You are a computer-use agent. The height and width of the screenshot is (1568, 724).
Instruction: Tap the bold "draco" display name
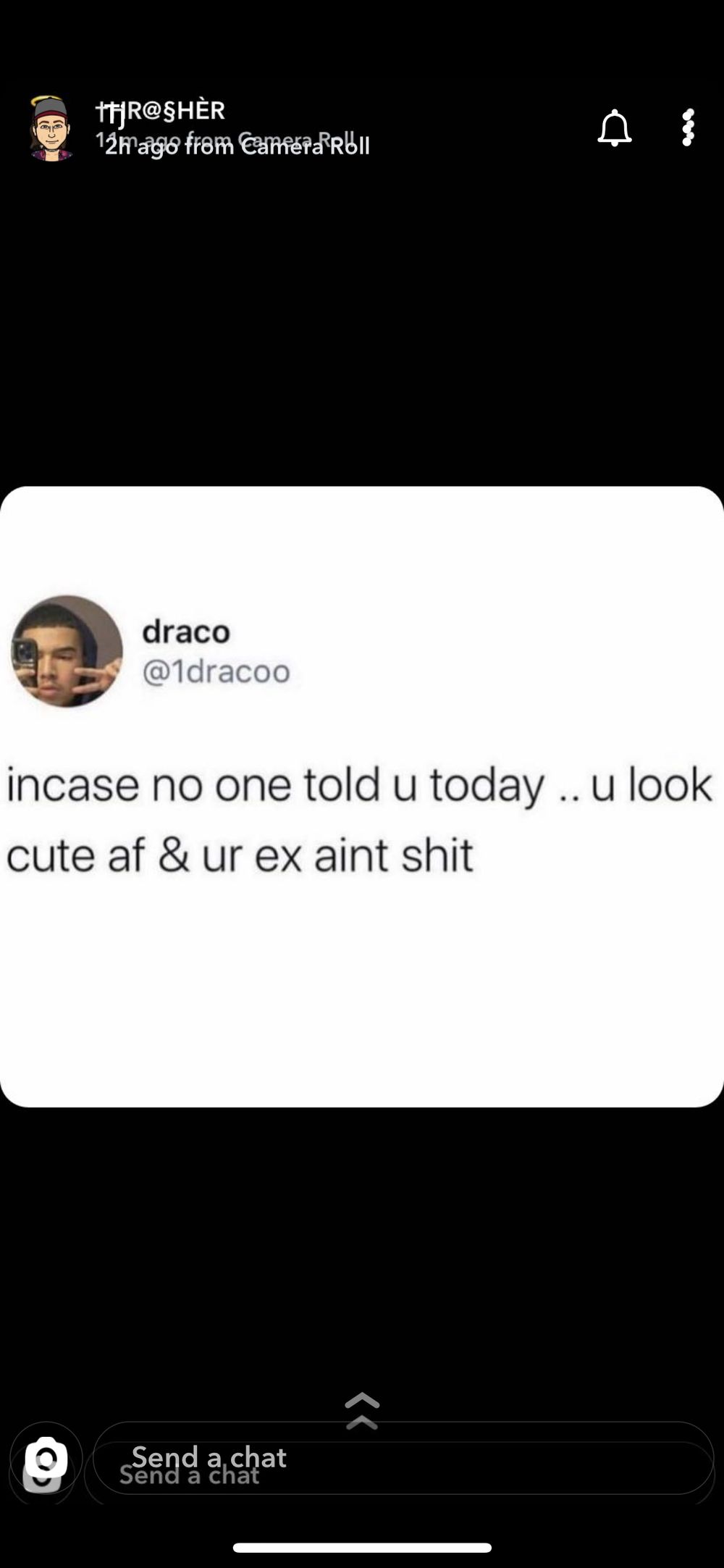[186, 632]
